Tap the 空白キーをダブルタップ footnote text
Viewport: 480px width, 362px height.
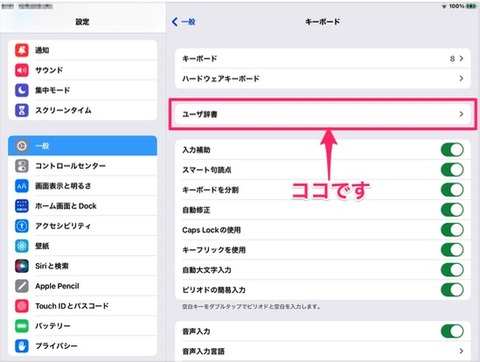pos(251,306)
